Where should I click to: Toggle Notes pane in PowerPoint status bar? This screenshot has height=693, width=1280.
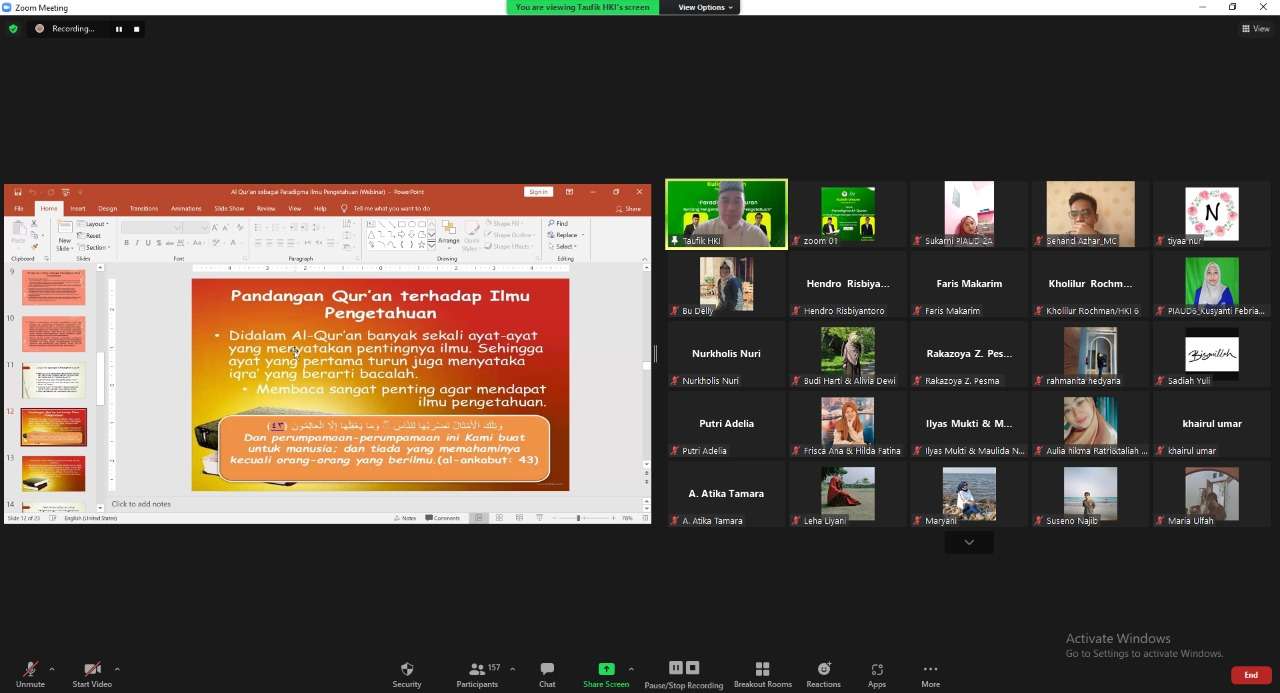pyautogui.click(x=405, y=518)
